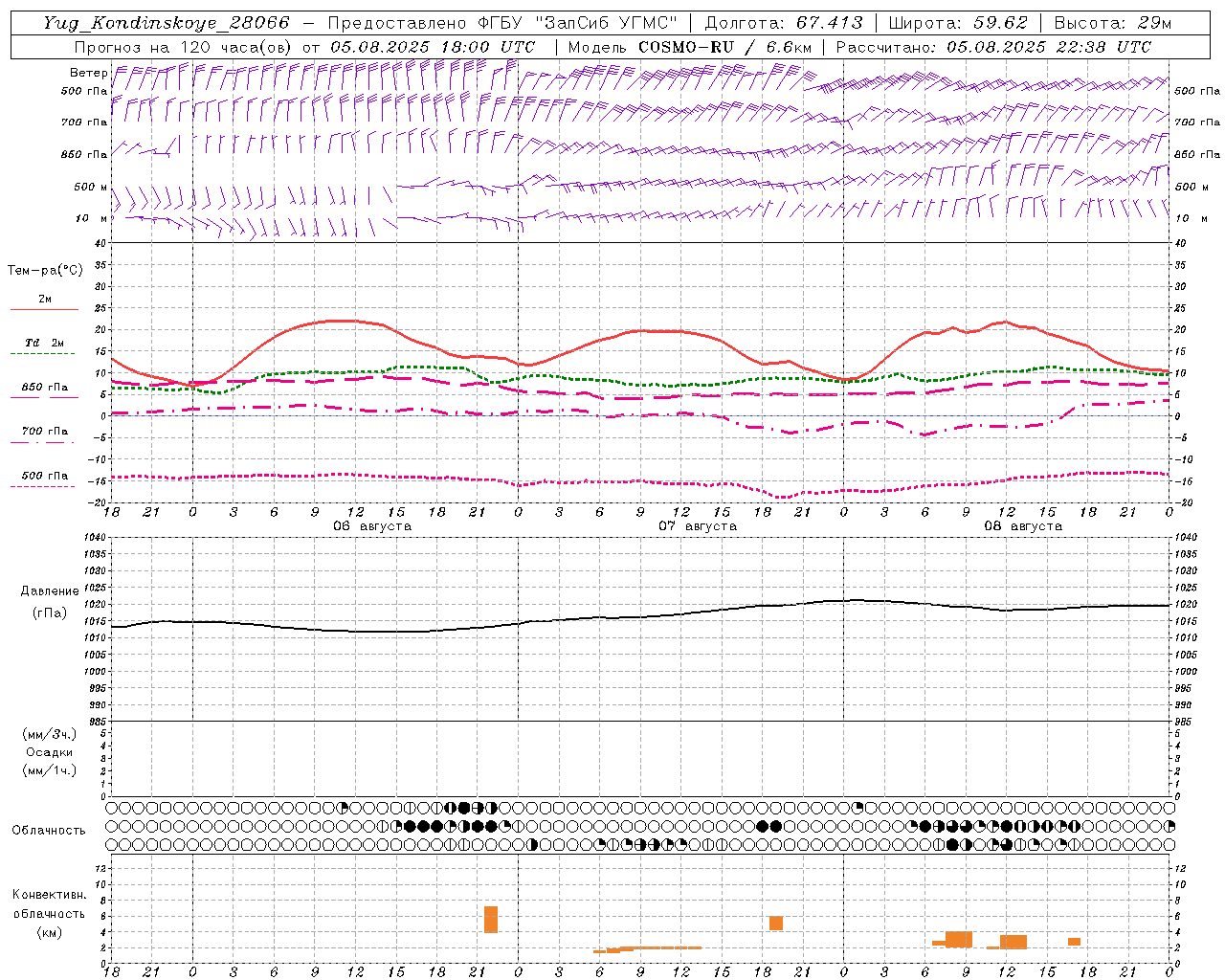Click the forecast start time 05.08.2025 18:00 UTC
Screen dimensions: 1225x980
(x=433, y=47)
